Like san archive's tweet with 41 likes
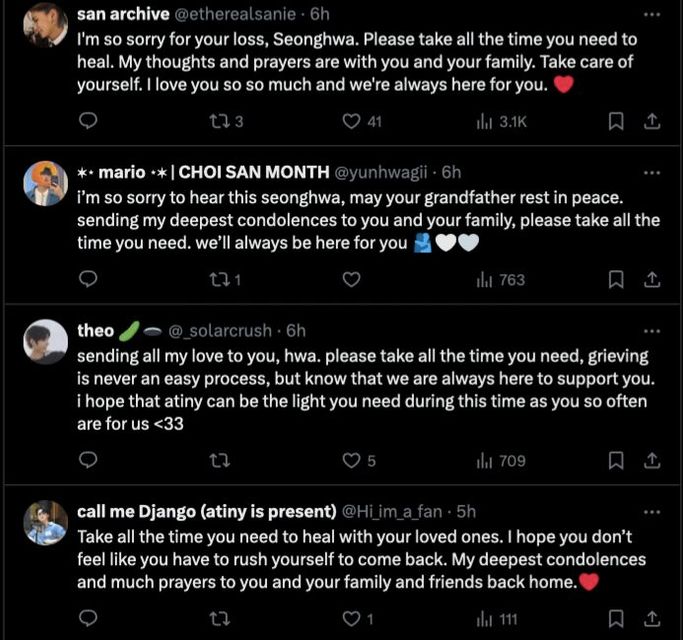This screenshot has height=640, width=683. 351,121
